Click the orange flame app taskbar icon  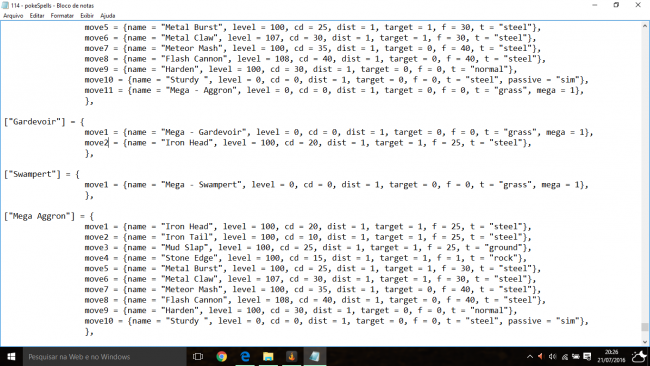click(291, 356)
